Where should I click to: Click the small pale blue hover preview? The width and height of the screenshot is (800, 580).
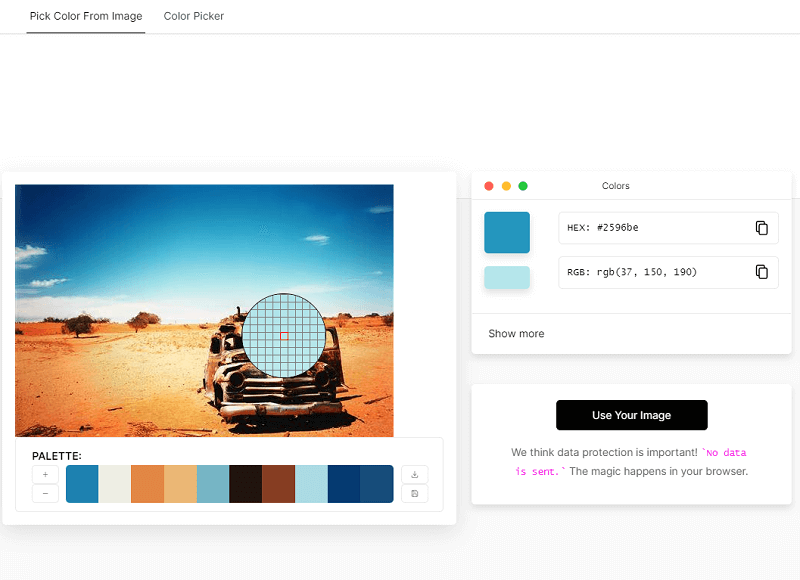pyautogui.click(x=507, y=278)
